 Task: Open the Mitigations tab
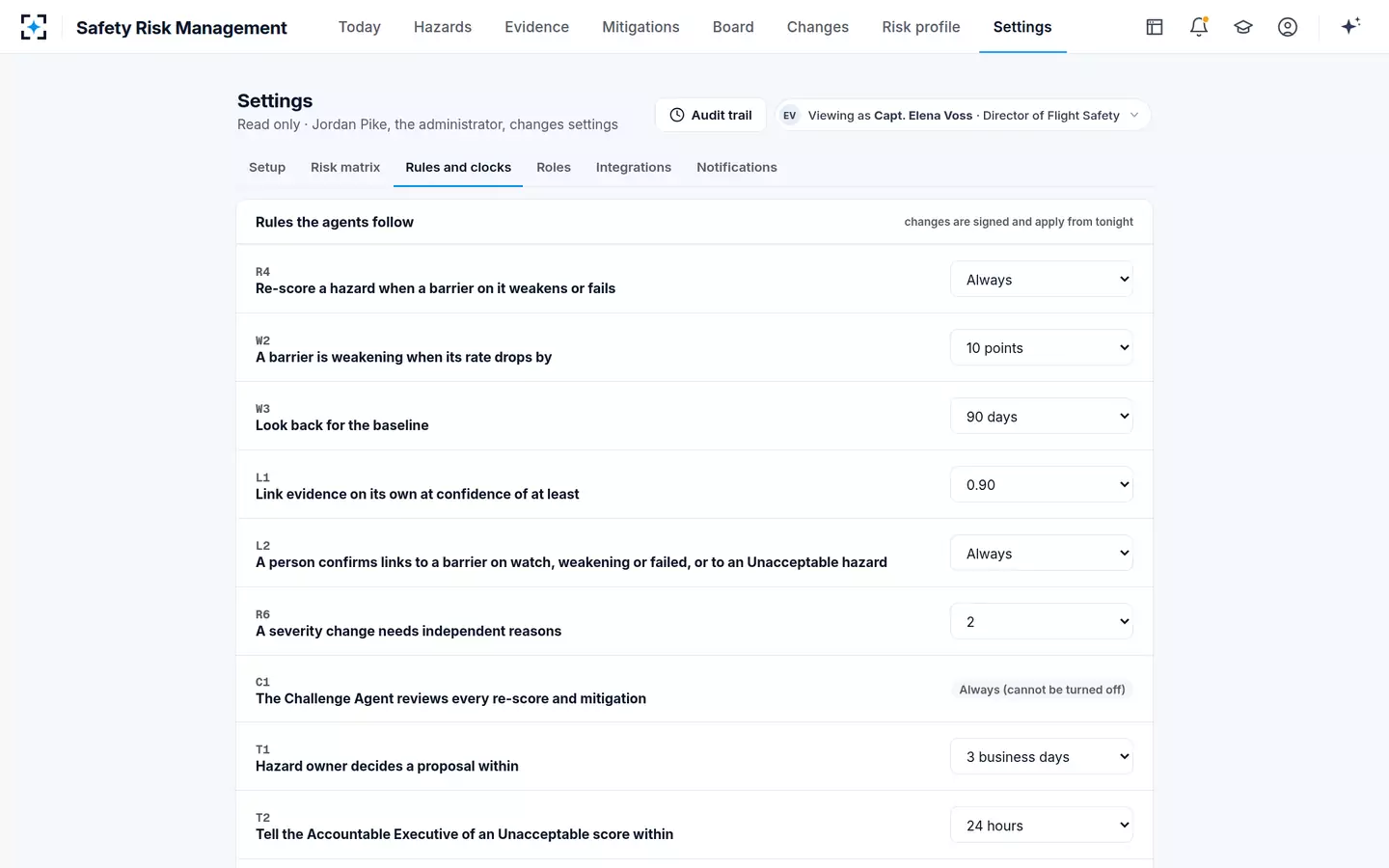[640, 27]
